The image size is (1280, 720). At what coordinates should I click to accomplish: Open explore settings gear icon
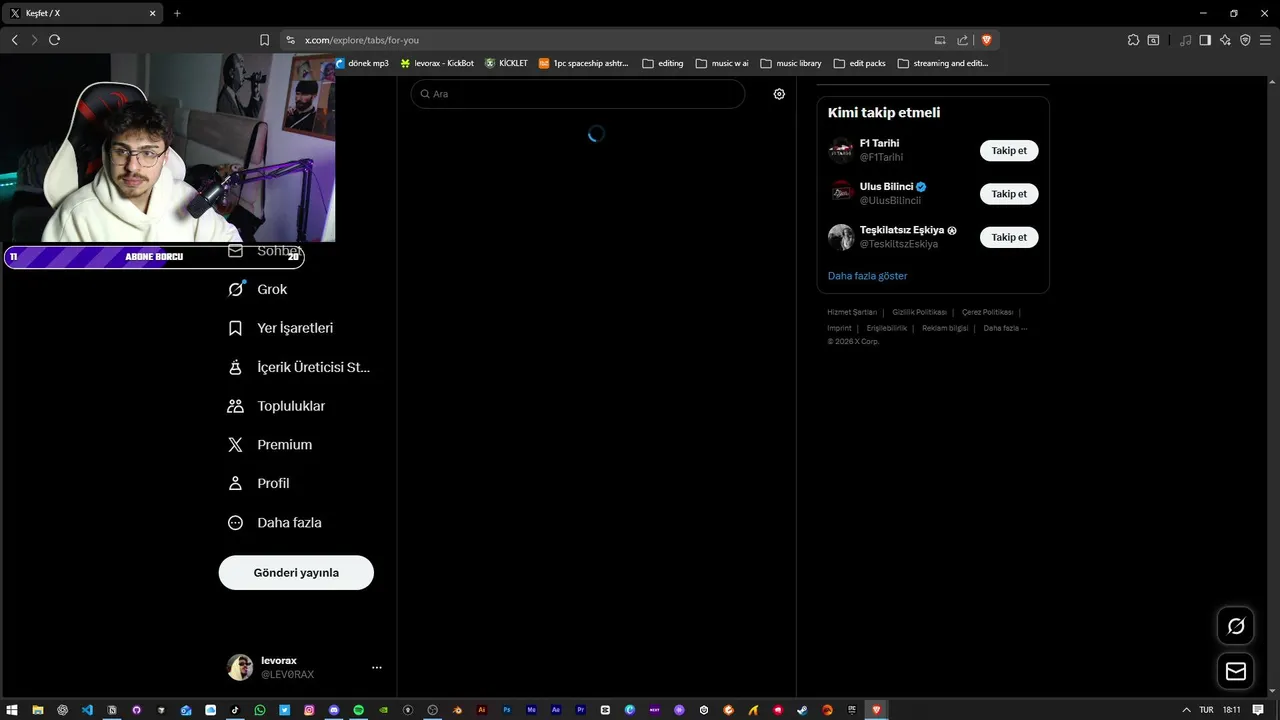779,94
